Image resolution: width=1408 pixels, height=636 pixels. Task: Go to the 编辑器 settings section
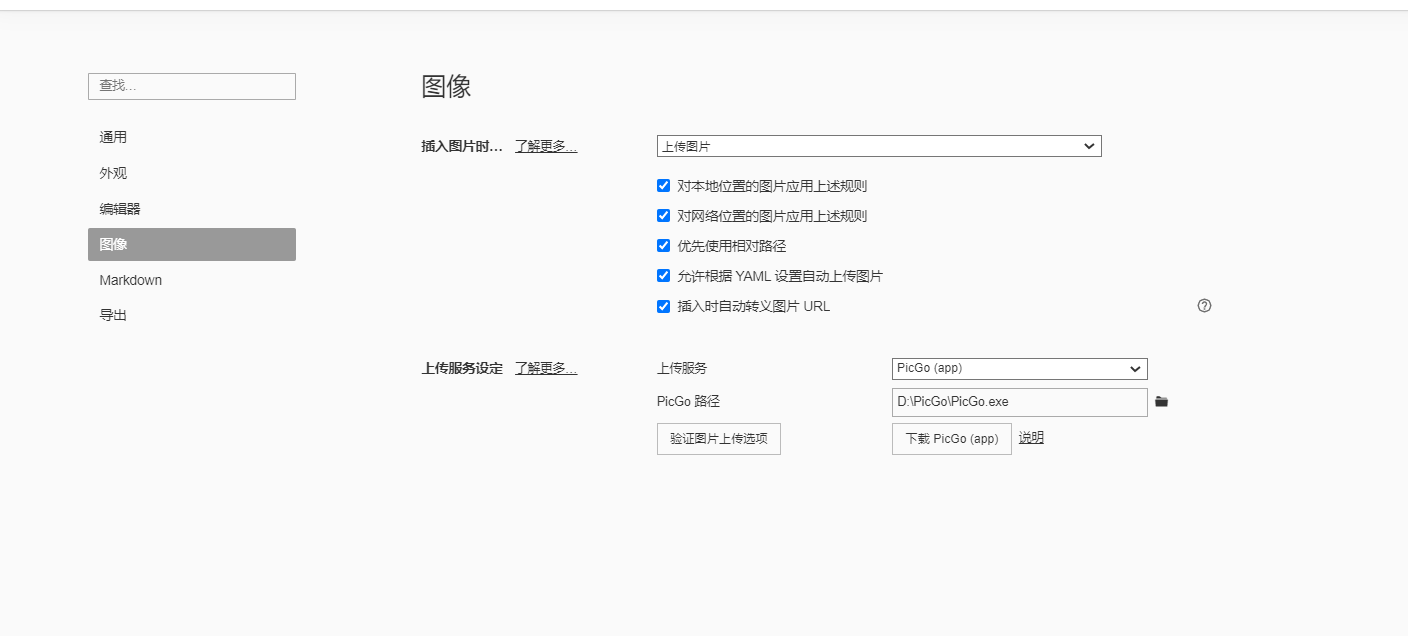point(192,209)
